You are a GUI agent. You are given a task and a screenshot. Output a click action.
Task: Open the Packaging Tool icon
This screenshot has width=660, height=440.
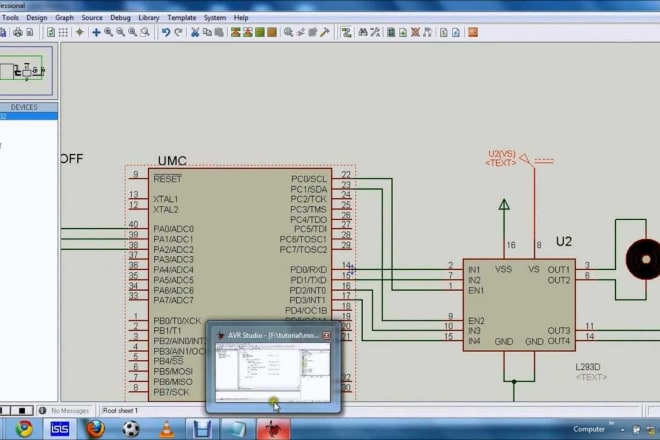click(x=312, y=32)
